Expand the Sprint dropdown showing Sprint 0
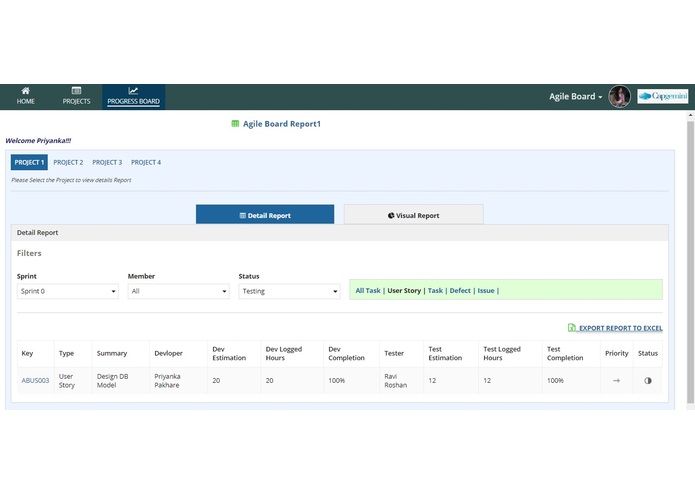The width and height of the screenshot is (695, 494). [x=68, y=291]
